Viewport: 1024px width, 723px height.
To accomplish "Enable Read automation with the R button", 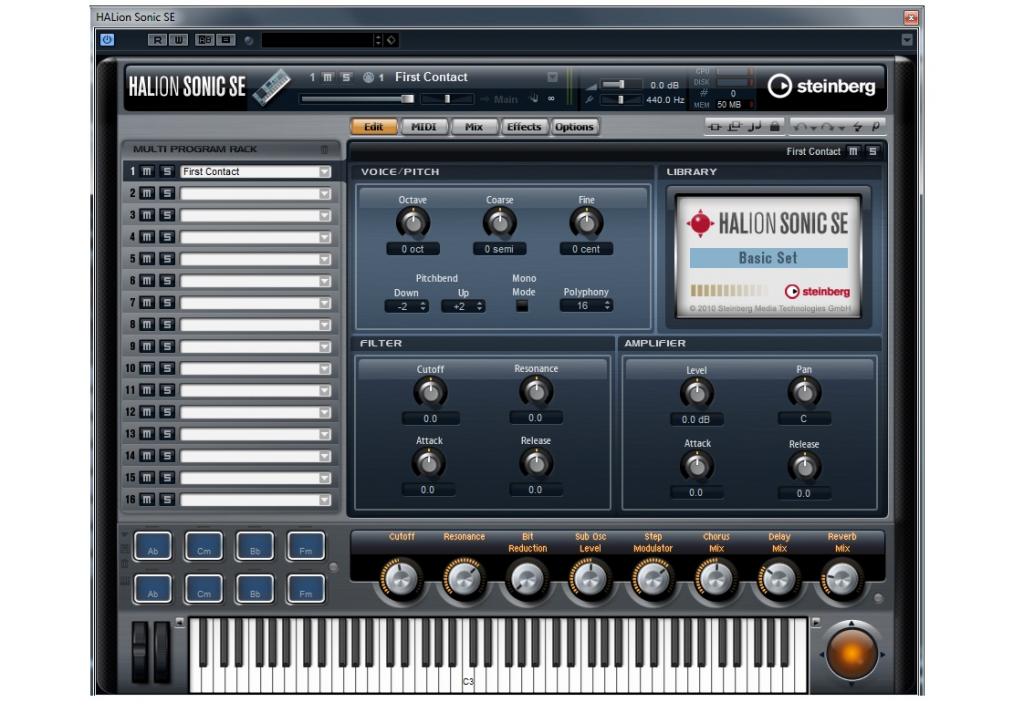I will point(157,40).
